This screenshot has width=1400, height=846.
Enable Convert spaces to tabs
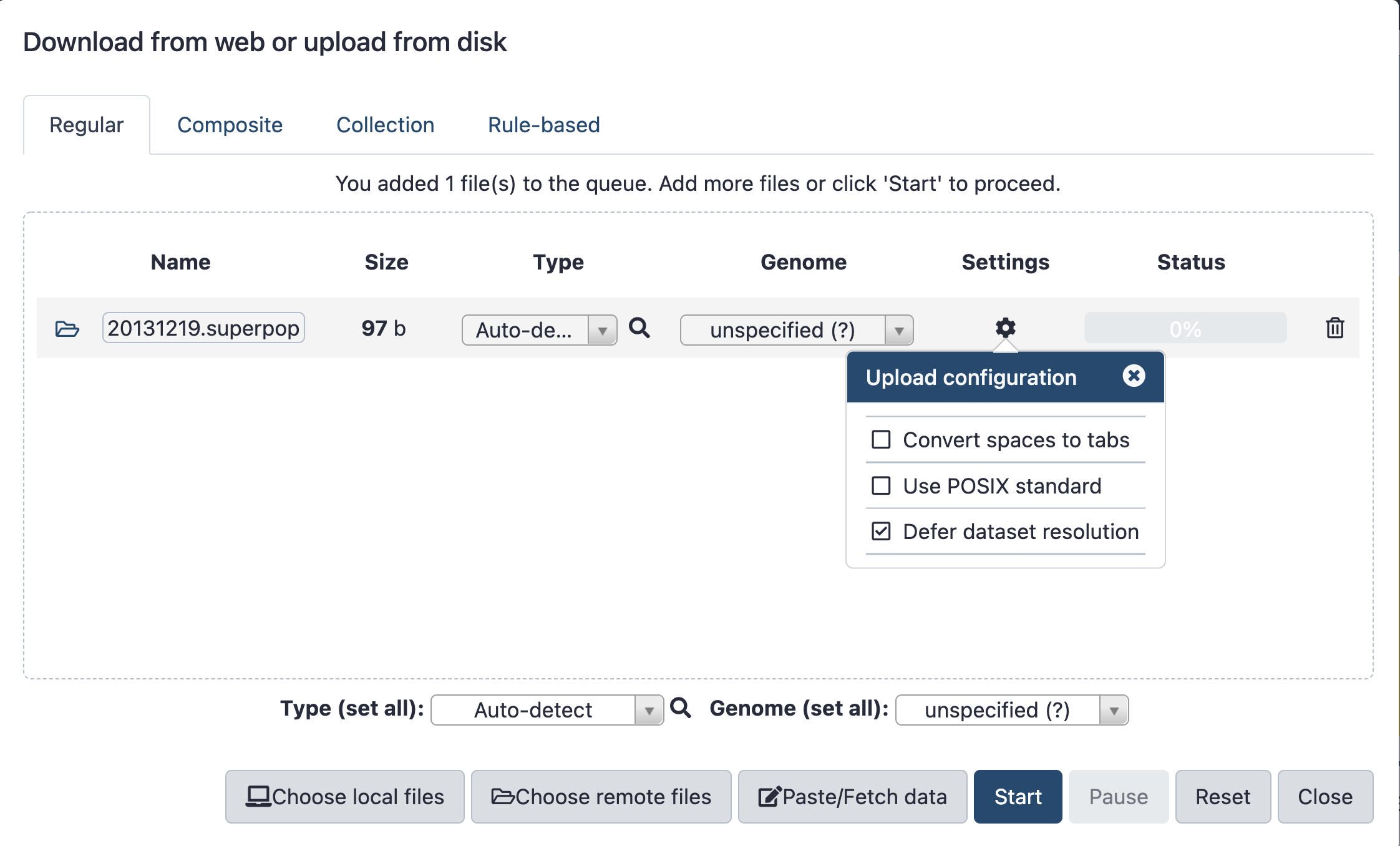pyautogui.click(x=880, y=440)
